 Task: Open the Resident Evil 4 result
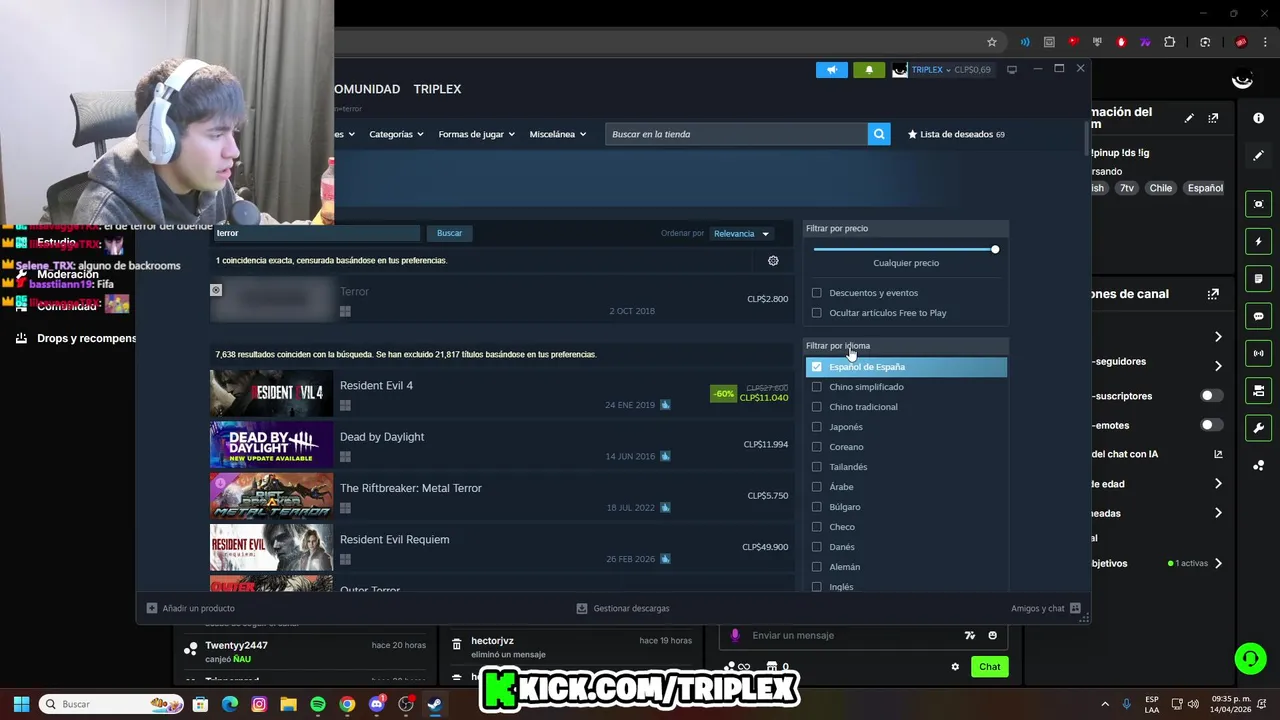coord(500,394)
